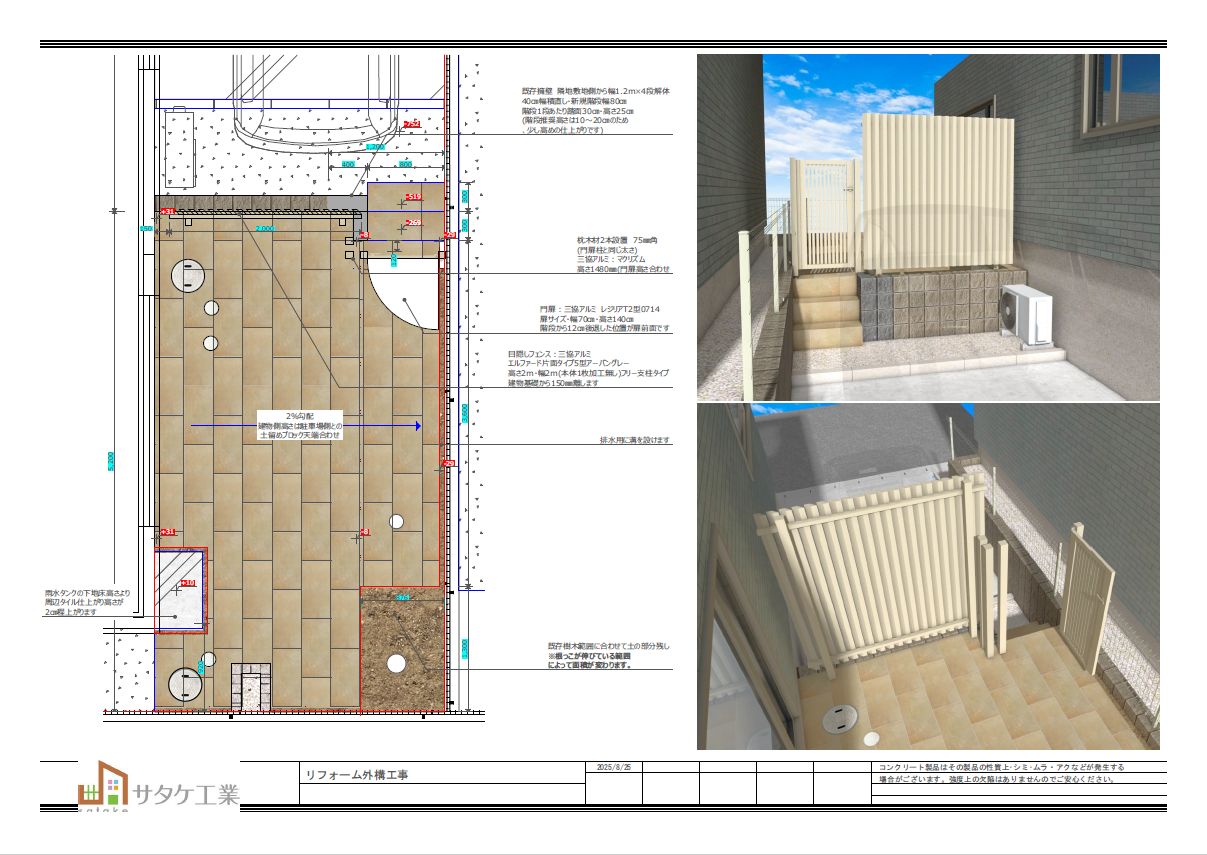1207x855 pixels.
Task: Click the -519 elevation marker on the step
Action: click(x=411, y=197)
